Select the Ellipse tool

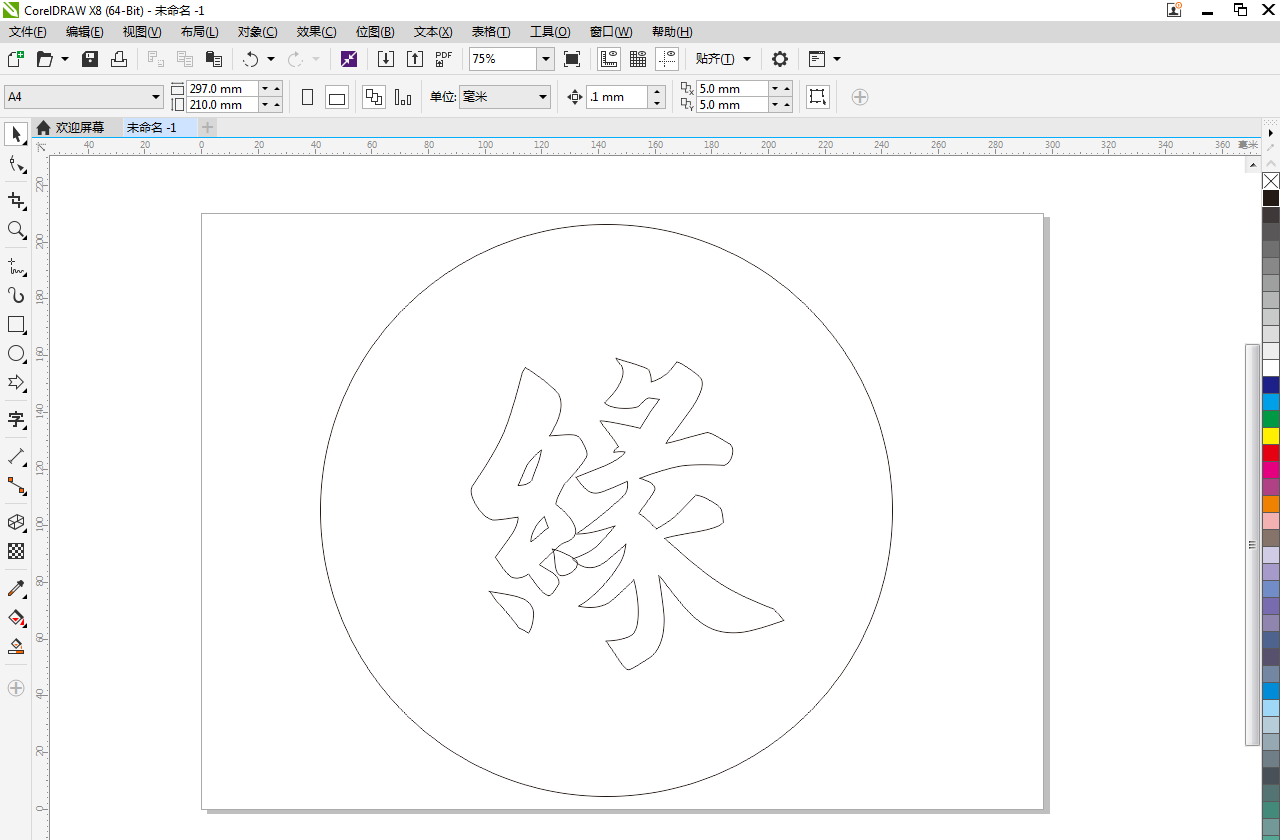[16, 354]
